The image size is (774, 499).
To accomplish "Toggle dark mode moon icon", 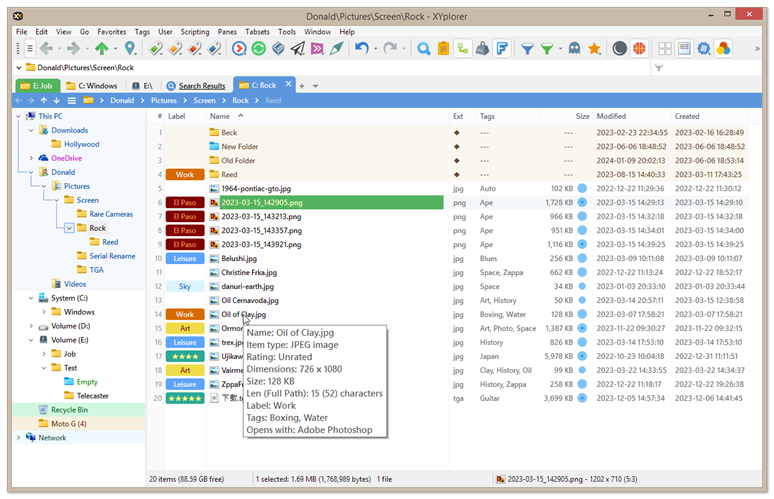I will tap(619, 48).
